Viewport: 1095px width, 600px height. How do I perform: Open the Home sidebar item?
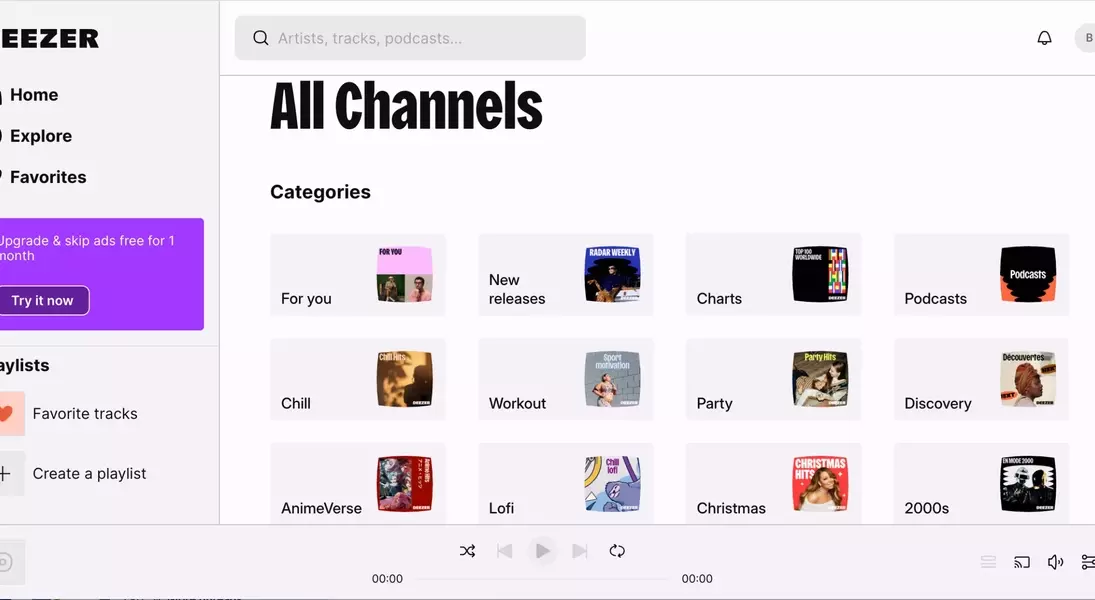click(33, 94)
